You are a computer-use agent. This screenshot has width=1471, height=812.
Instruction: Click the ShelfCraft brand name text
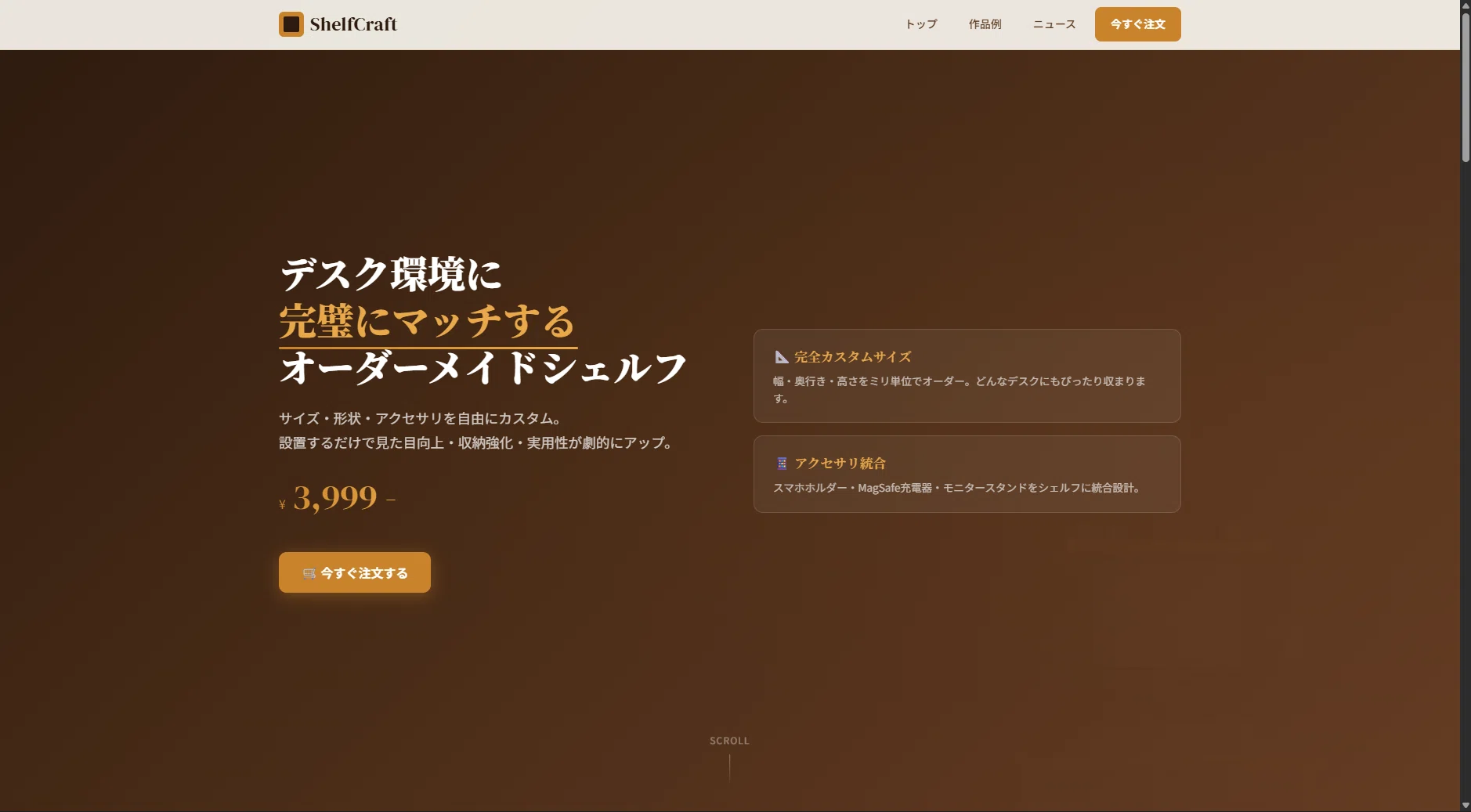point(353,24)
